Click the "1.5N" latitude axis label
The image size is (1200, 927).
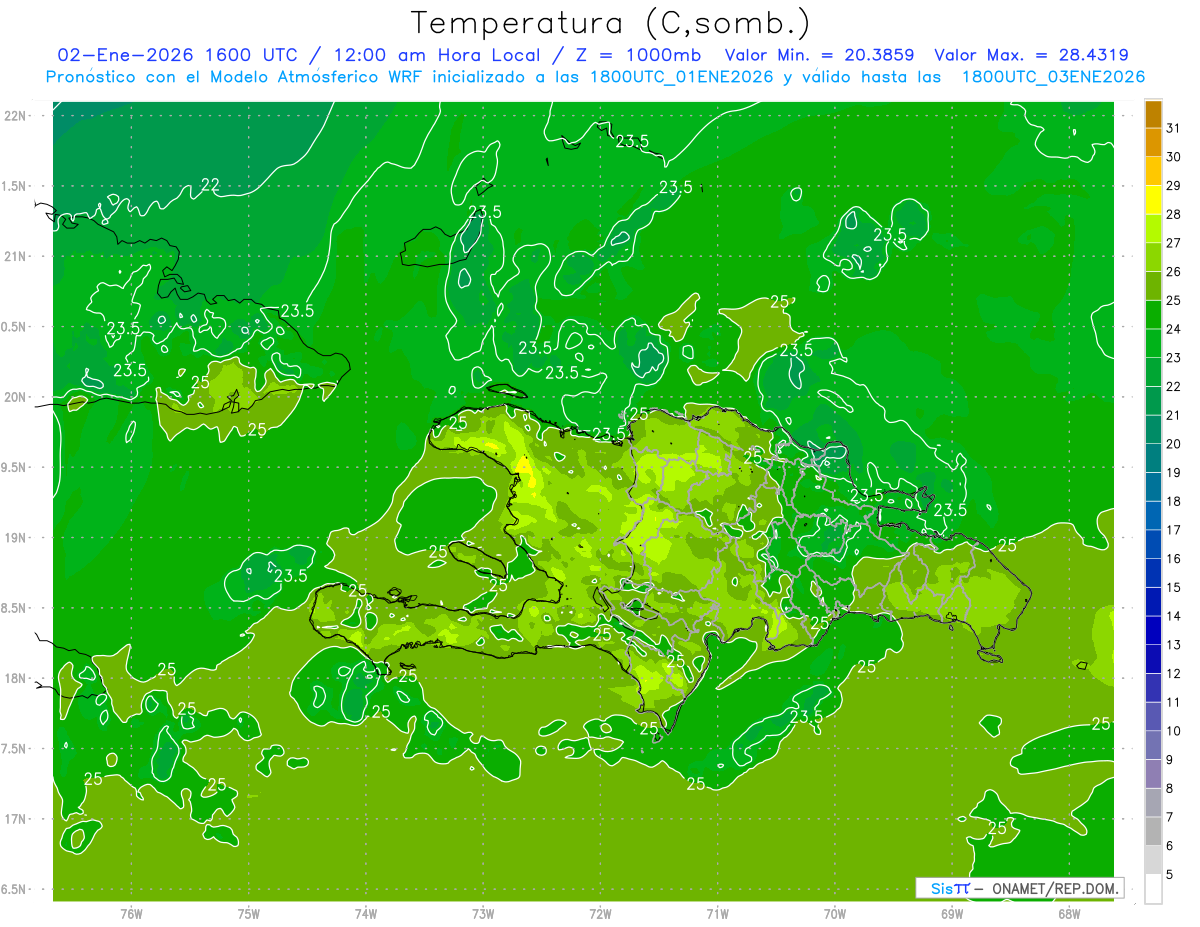tap(15, 186)
